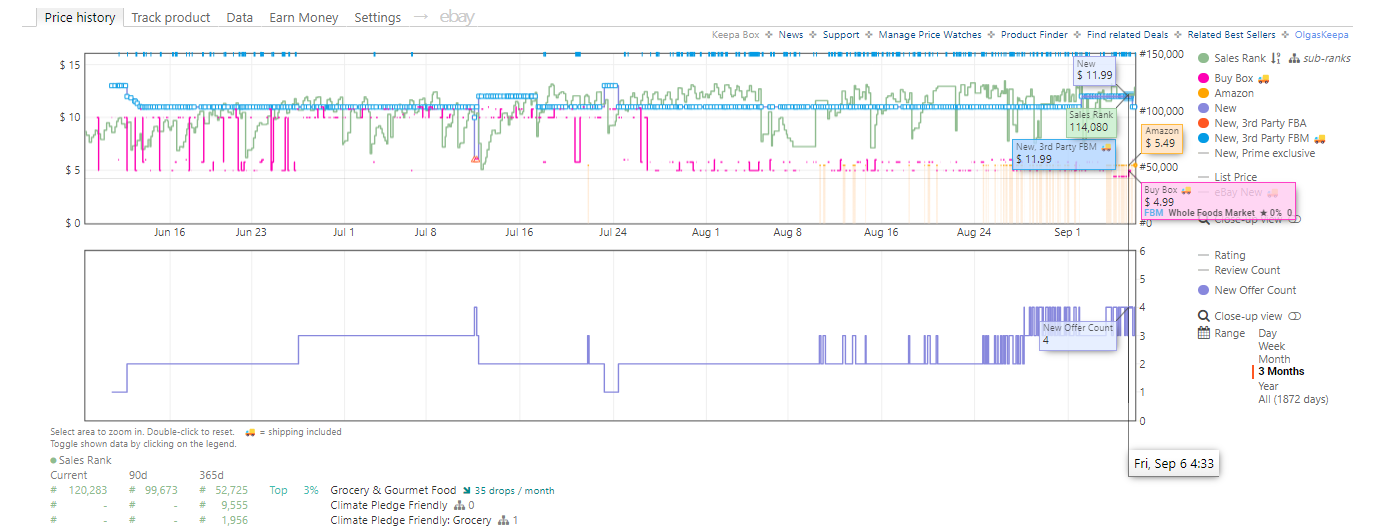1400x527 pixels.
Task: Show the sub-ranks data
Action: (x=1326, y=58)
